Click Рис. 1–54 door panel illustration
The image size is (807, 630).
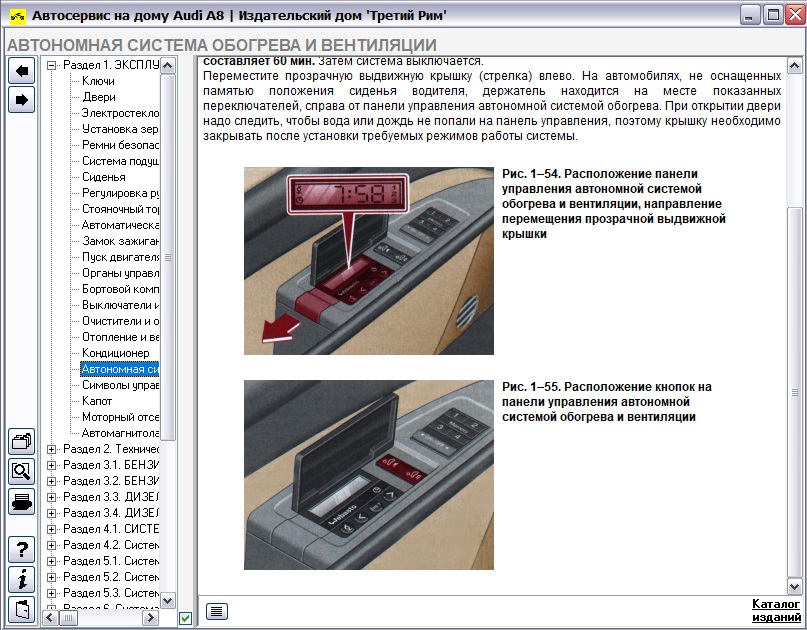[369, 261]
